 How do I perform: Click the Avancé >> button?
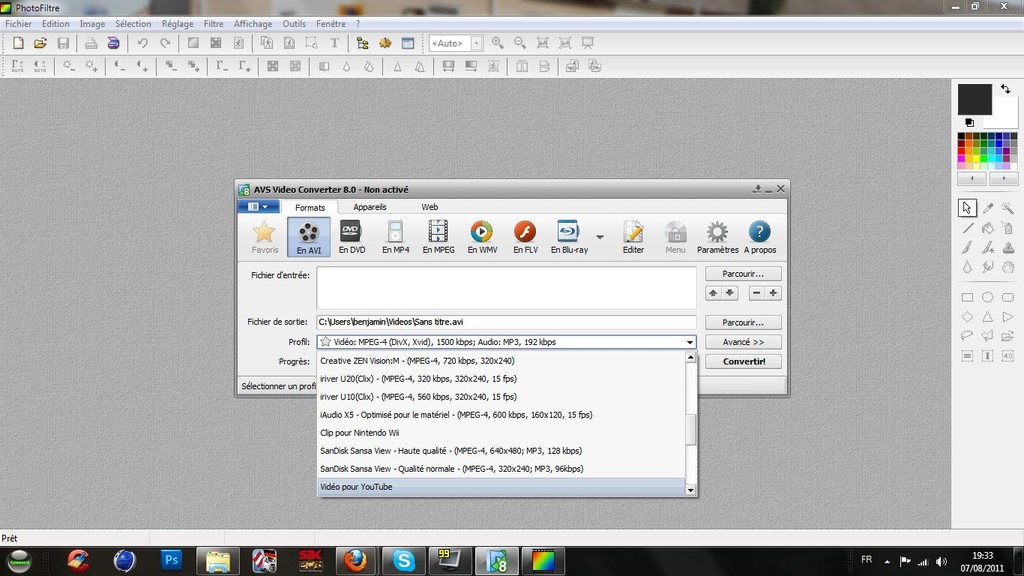(x=743, y=342)
